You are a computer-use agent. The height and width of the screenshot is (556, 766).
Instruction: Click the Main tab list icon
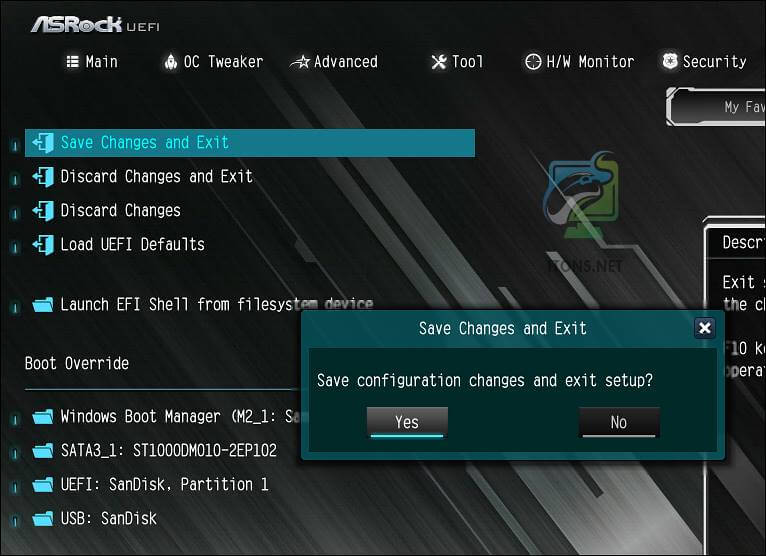point(72,62)
